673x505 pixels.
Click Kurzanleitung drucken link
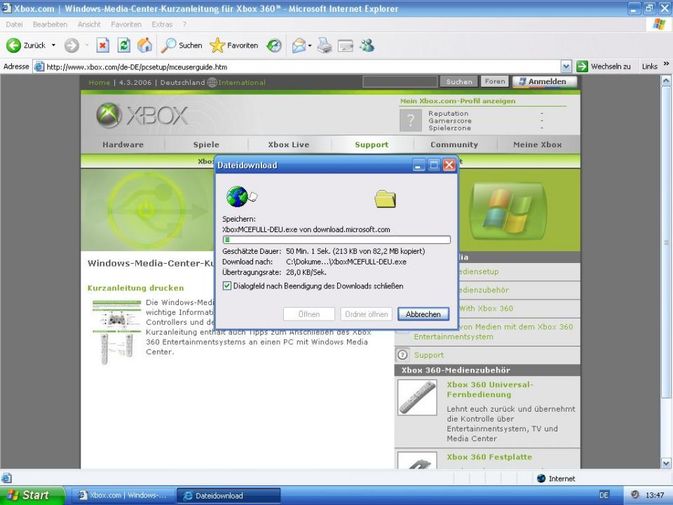coord(136,288)
